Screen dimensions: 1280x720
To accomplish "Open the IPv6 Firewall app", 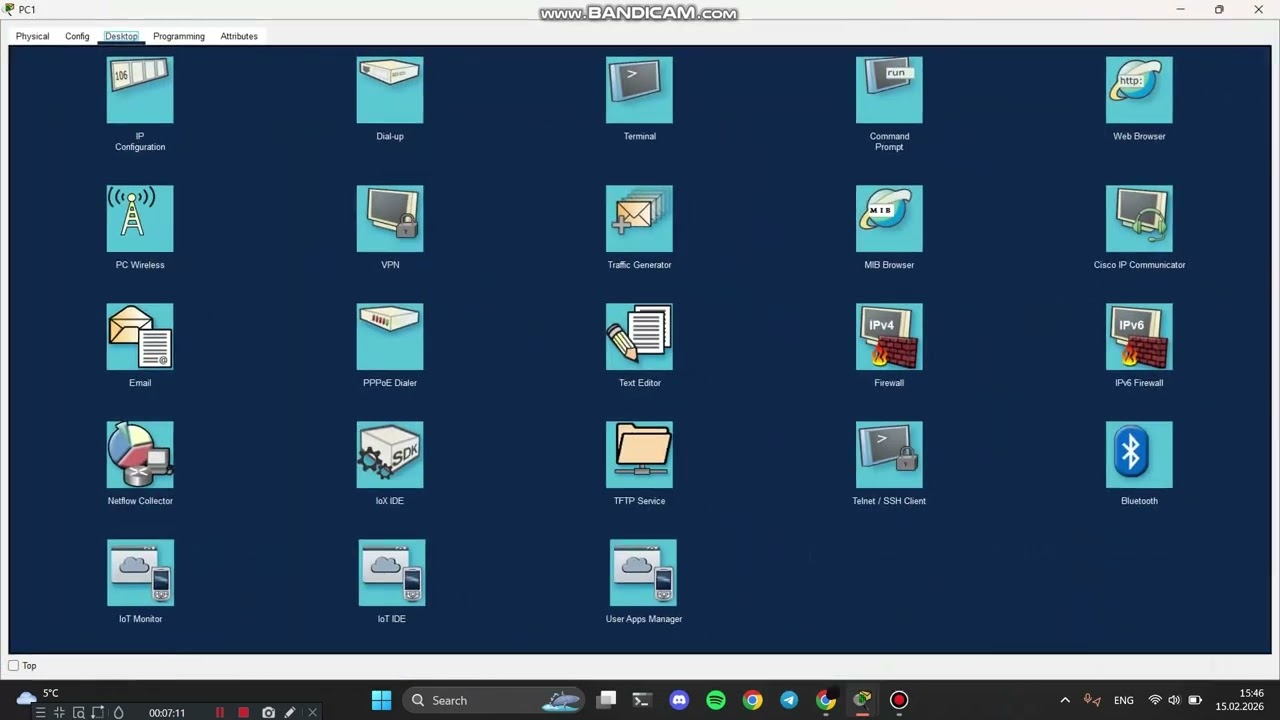I will (x=1139, y=336).
